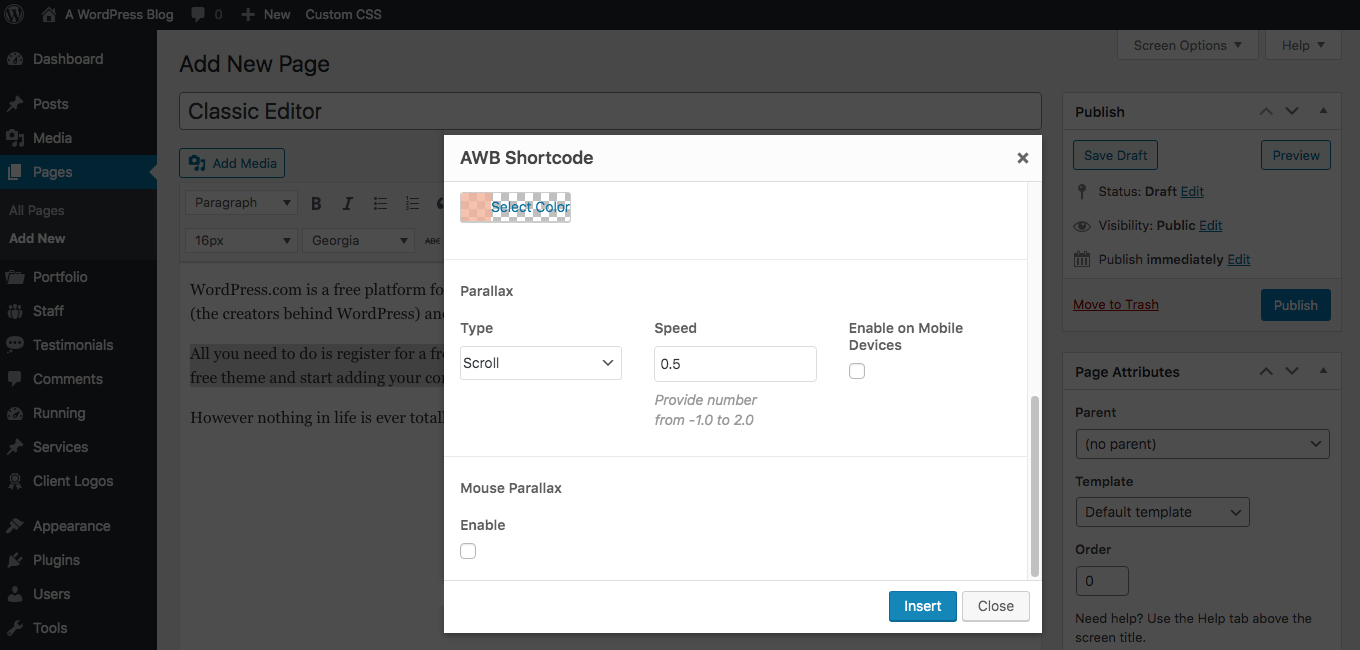This screenshot has width=1360, height=650.
Task: Click the Staff sidebar icon
Action: [15, 311]
